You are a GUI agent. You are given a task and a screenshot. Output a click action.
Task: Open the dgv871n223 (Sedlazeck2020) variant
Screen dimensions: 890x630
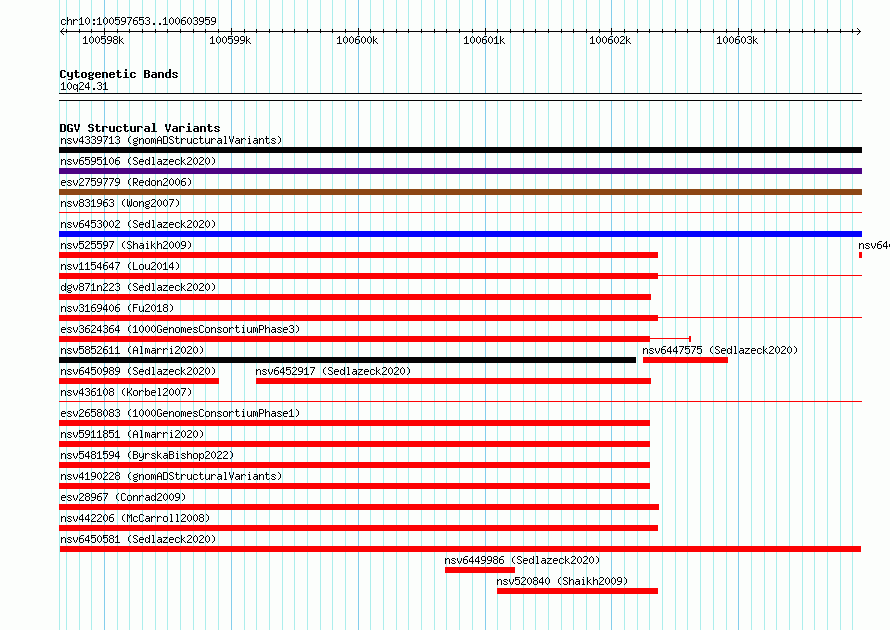click(138, 287)
